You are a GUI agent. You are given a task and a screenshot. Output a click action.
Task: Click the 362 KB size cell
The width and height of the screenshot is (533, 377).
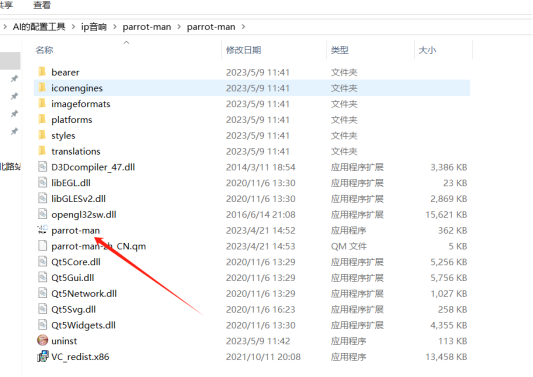tap(452, 230)
